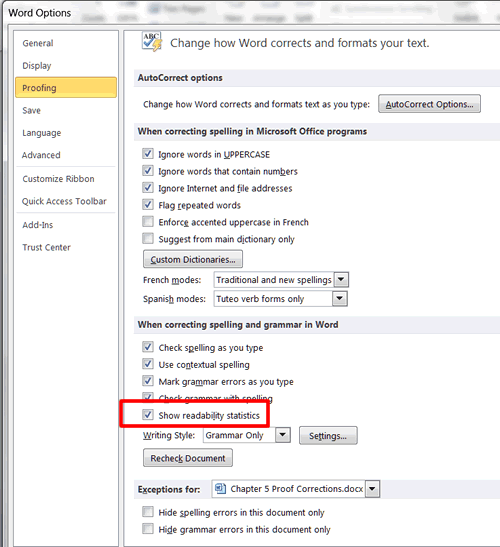Expand the Writing Style dropdown arrow
This screenshot has width=500, height=547.
pyautogui.click(x=283, y=435)
